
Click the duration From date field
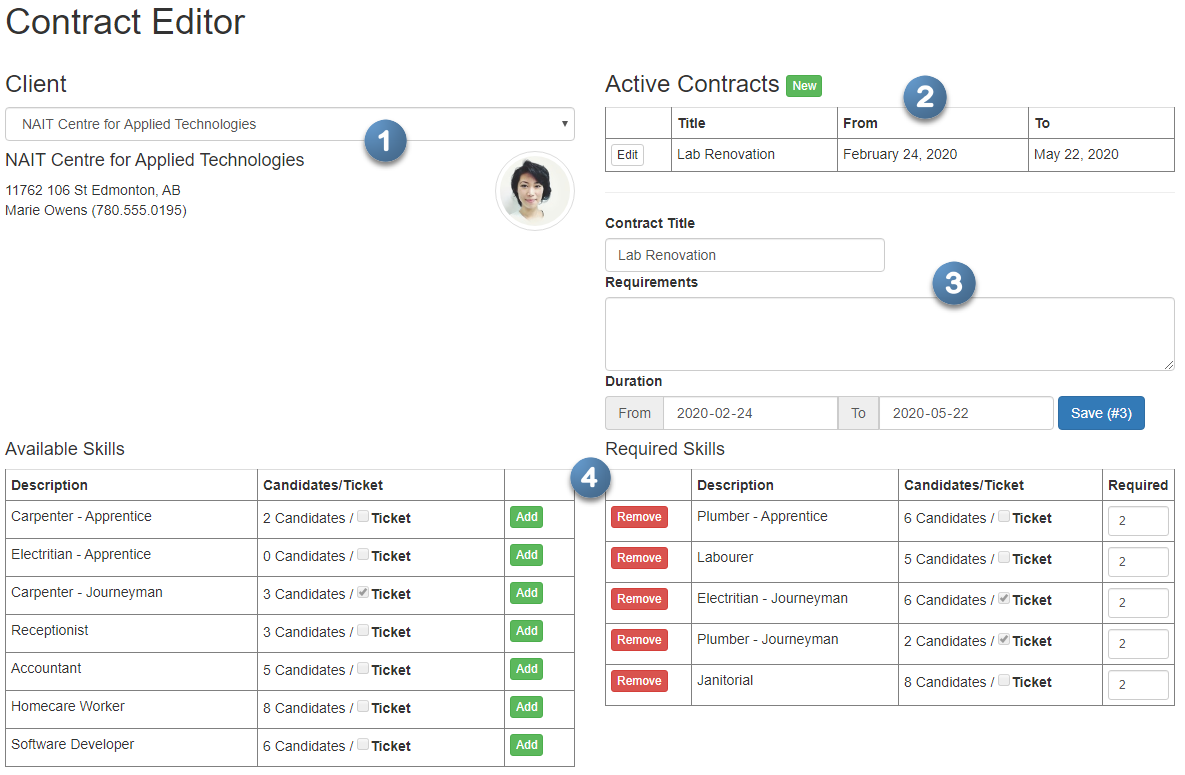pos(750,413)
